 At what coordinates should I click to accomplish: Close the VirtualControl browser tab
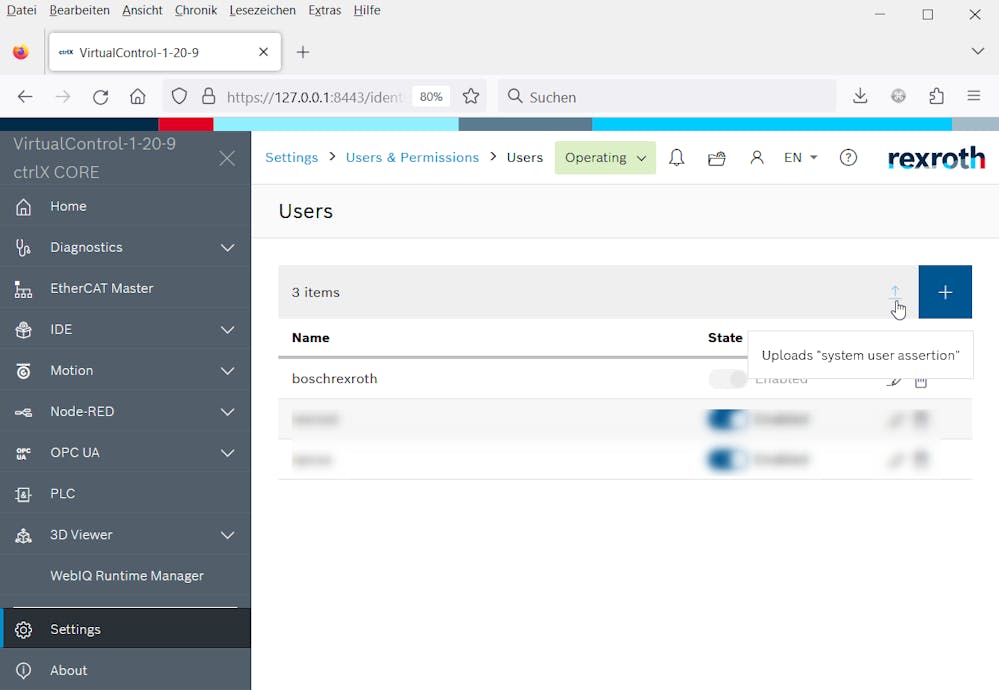263,52
